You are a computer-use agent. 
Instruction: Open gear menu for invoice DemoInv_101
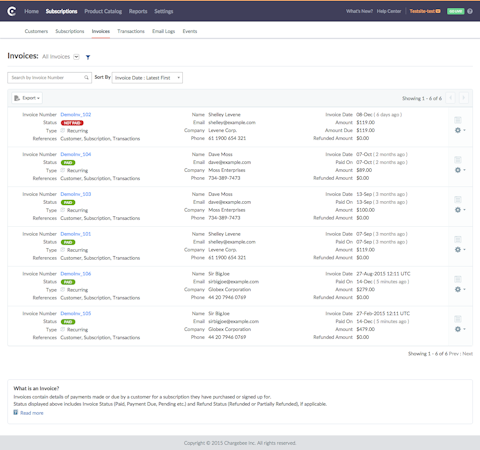pos(460,250)
